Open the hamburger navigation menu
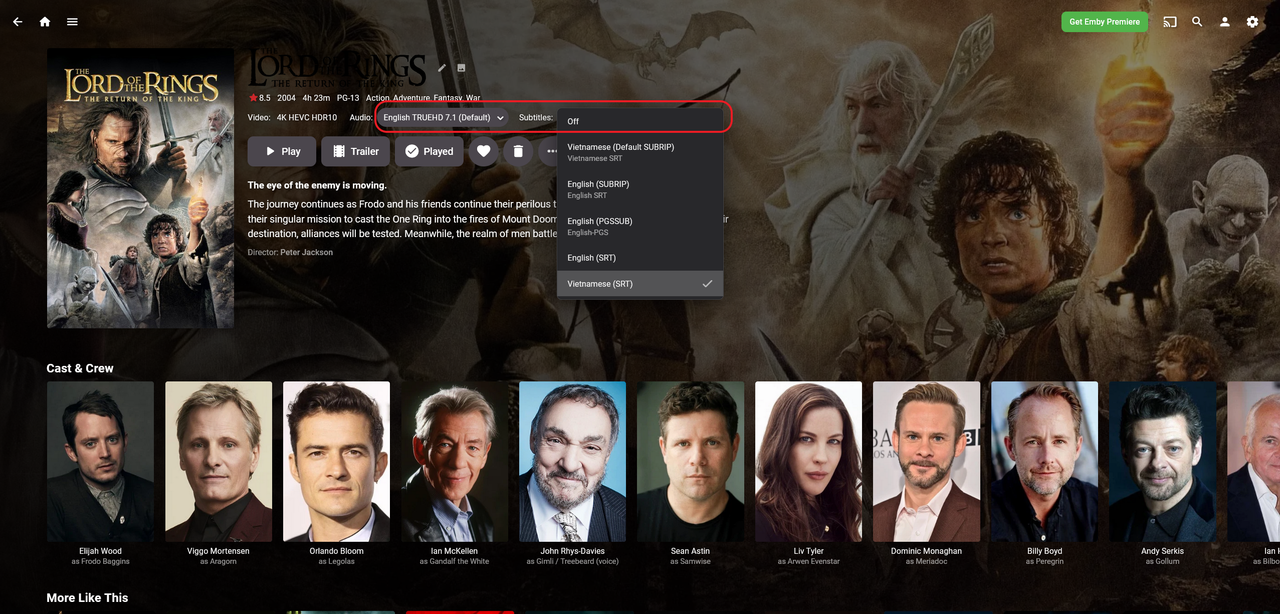Image resolution: width=1280 pixels, height=614 pixels. (x=72, y=22)
